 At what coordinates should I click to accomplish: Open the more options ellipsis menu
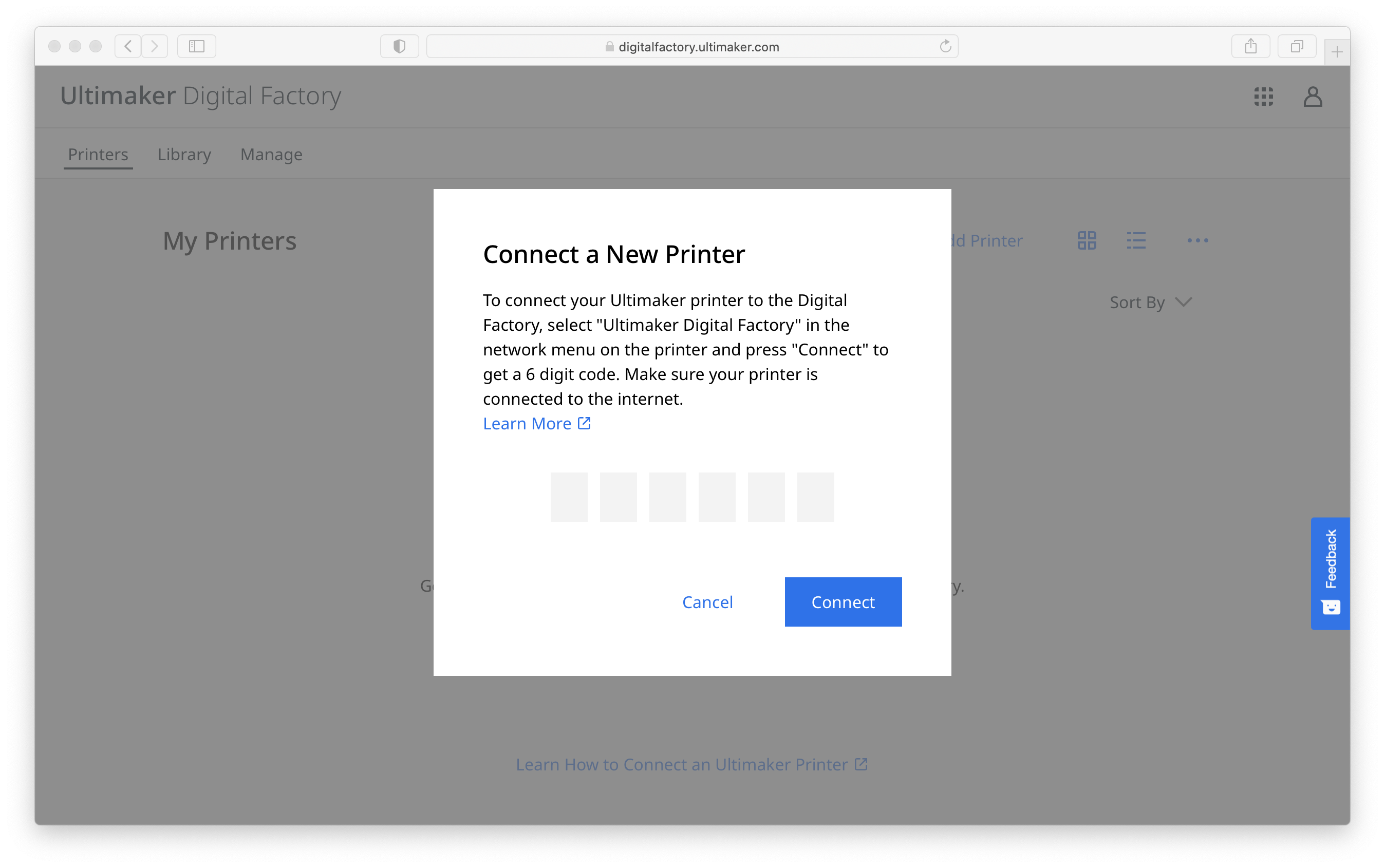(x=1198, y=240)
